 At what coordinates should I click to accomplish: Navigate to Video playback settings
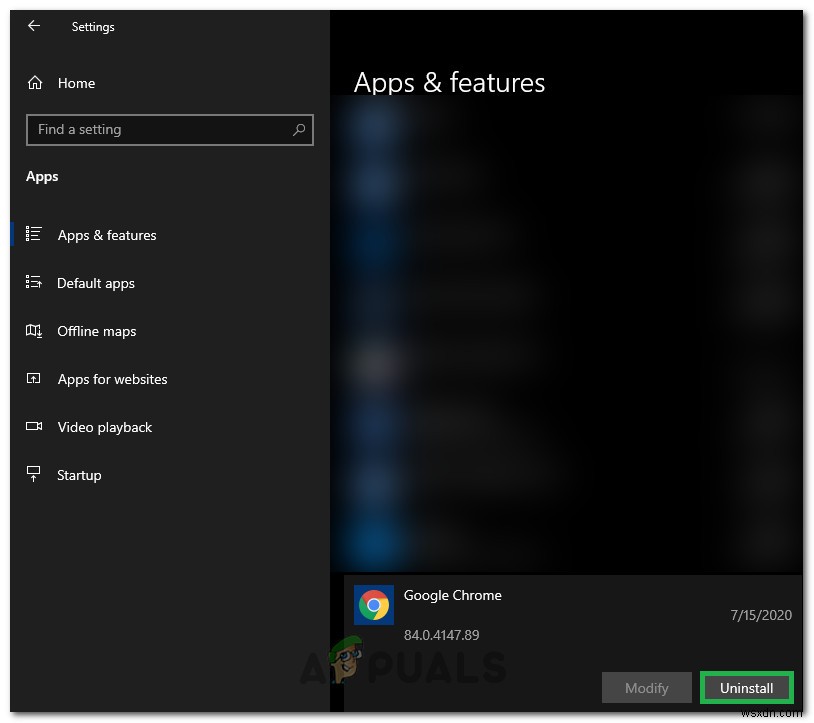pos(105,427)
